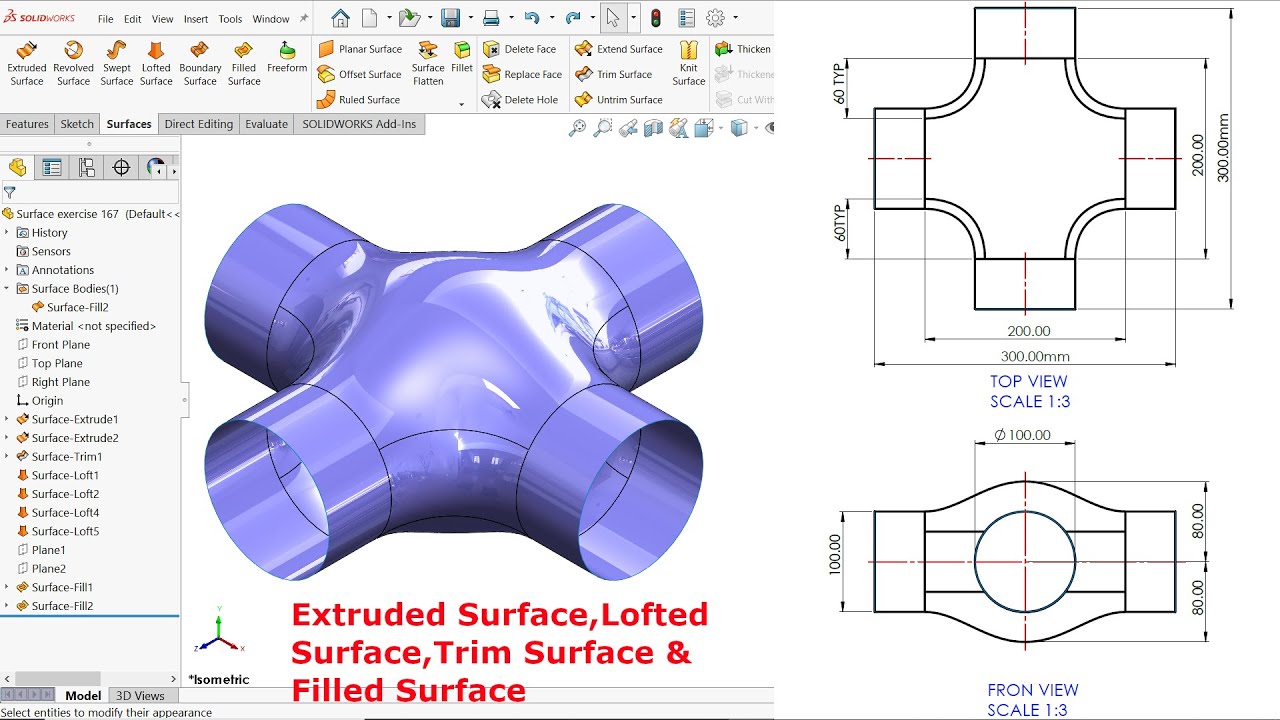Select the Revolved Surface tool

(73, 64)
